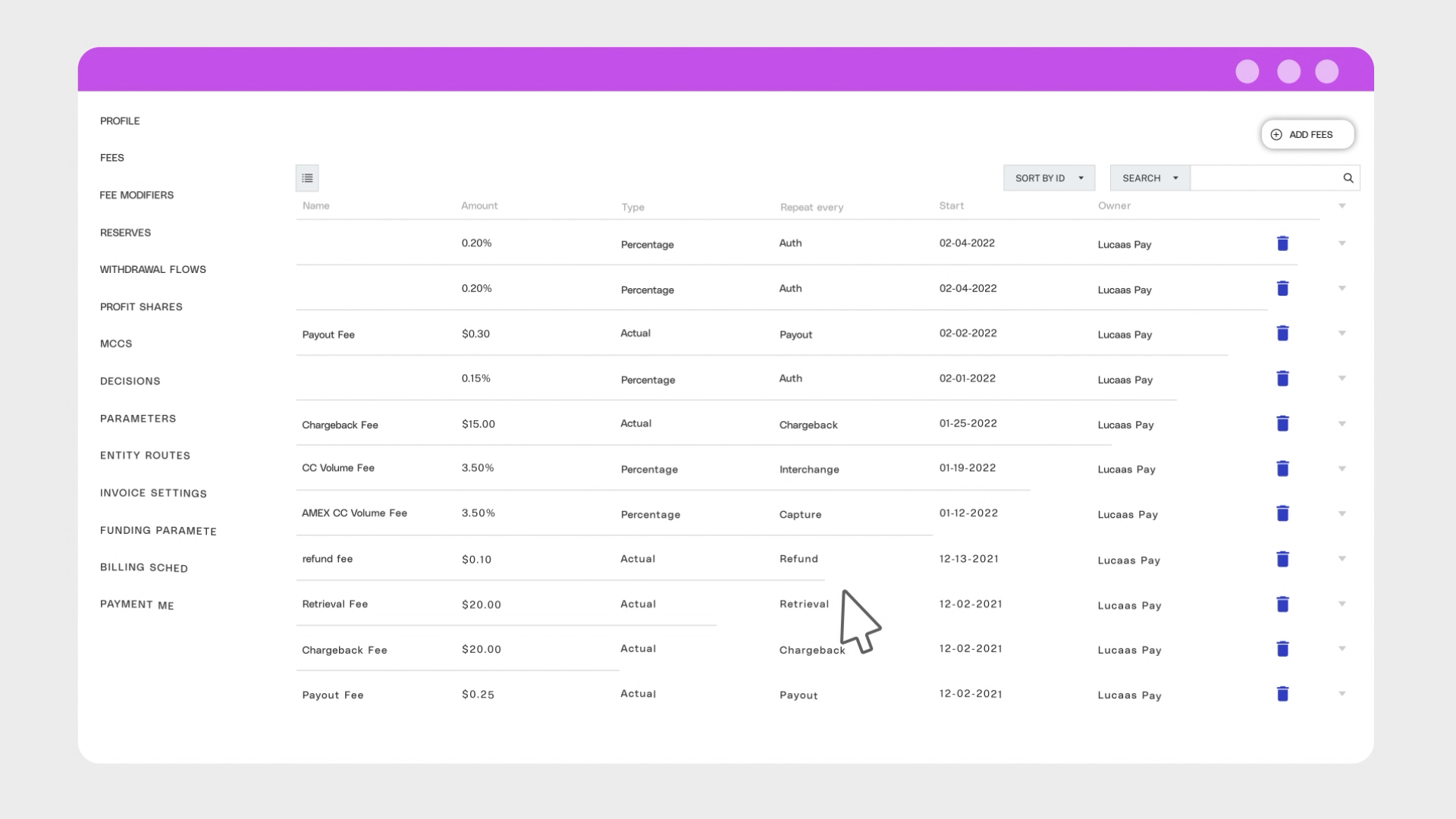Image resolution: width=1456 pixels, height=819 pixels.
Task: Expand the 0.15% Auth row details
Action: point(1341,378)
